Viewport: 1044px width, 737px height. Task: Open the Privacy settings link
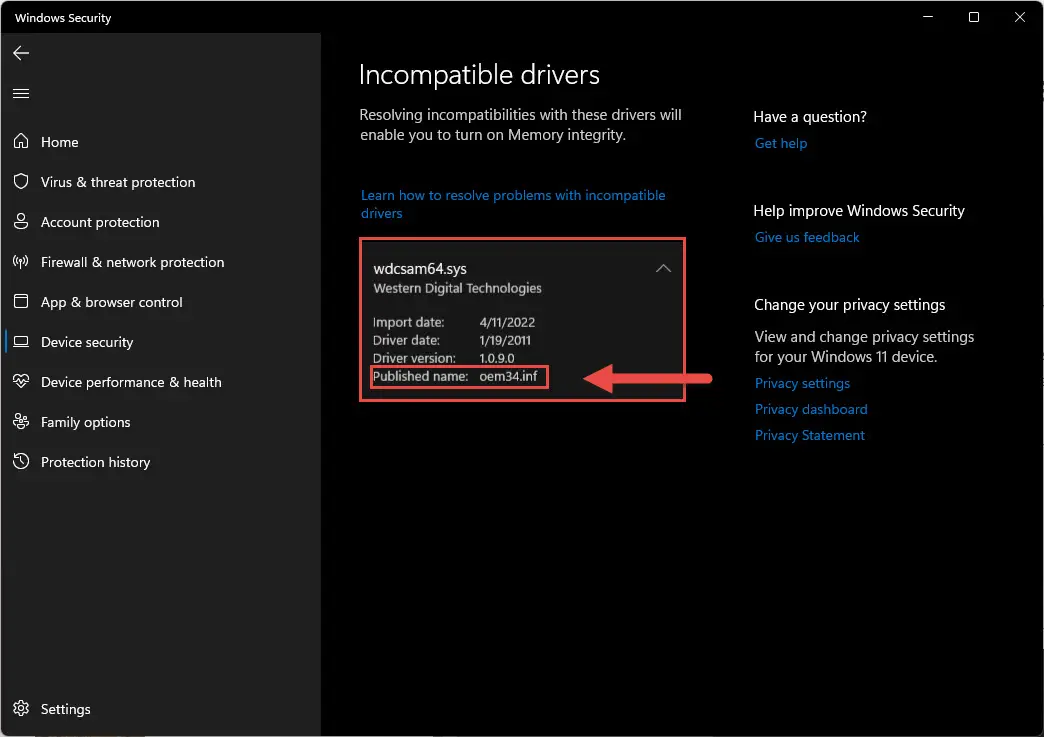(802, 383)
